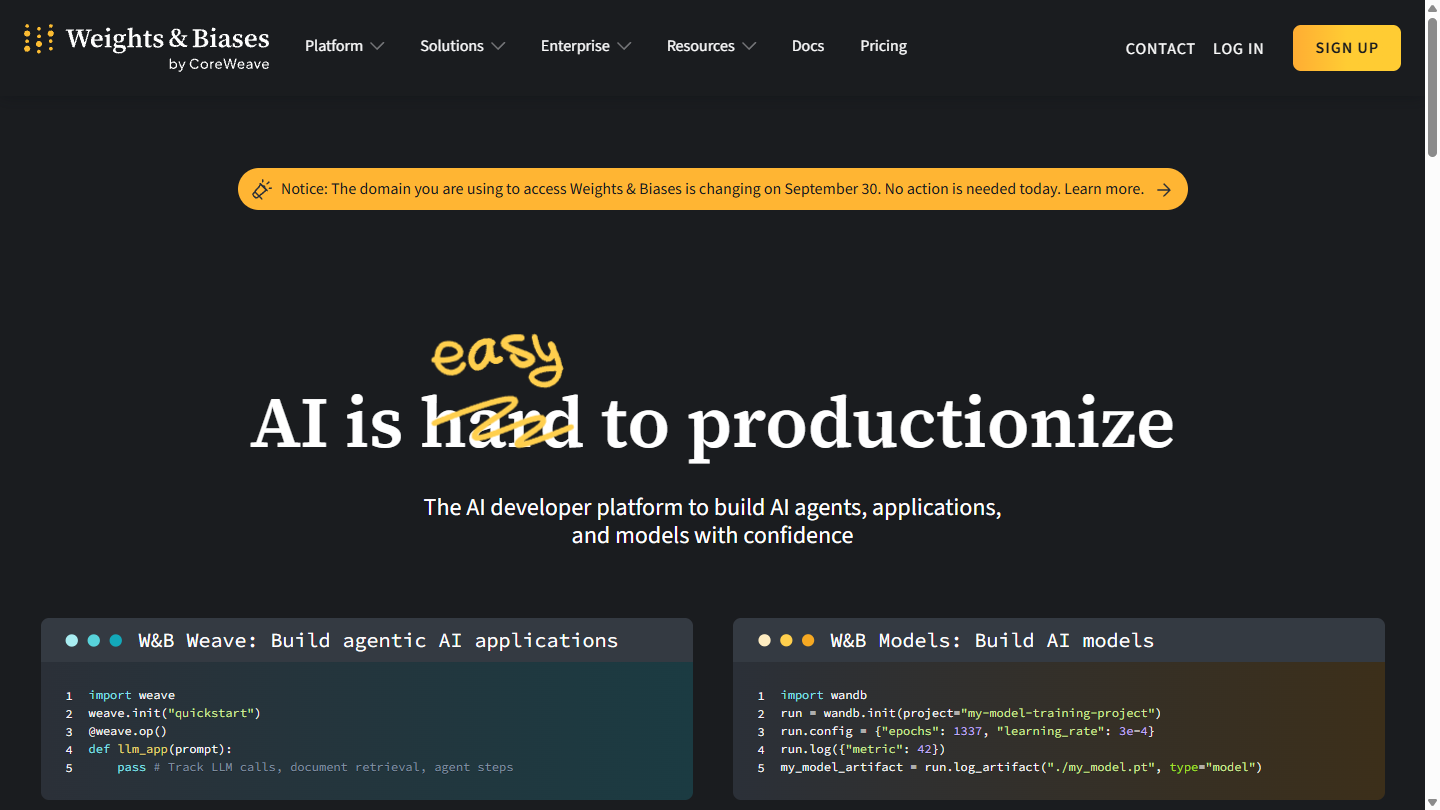Click the W&B Models card title
Image resolution: width=1440 pixels, height=810 pixels.
pyautogui.click(x=992, y=640)
